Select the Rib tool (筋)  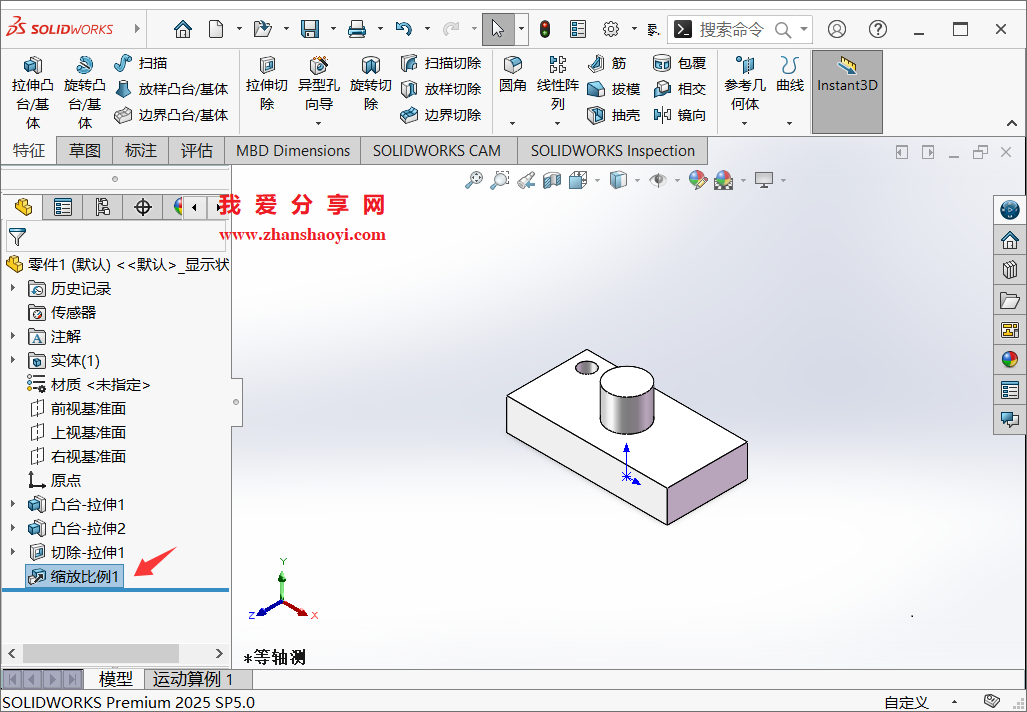point(607,63)
